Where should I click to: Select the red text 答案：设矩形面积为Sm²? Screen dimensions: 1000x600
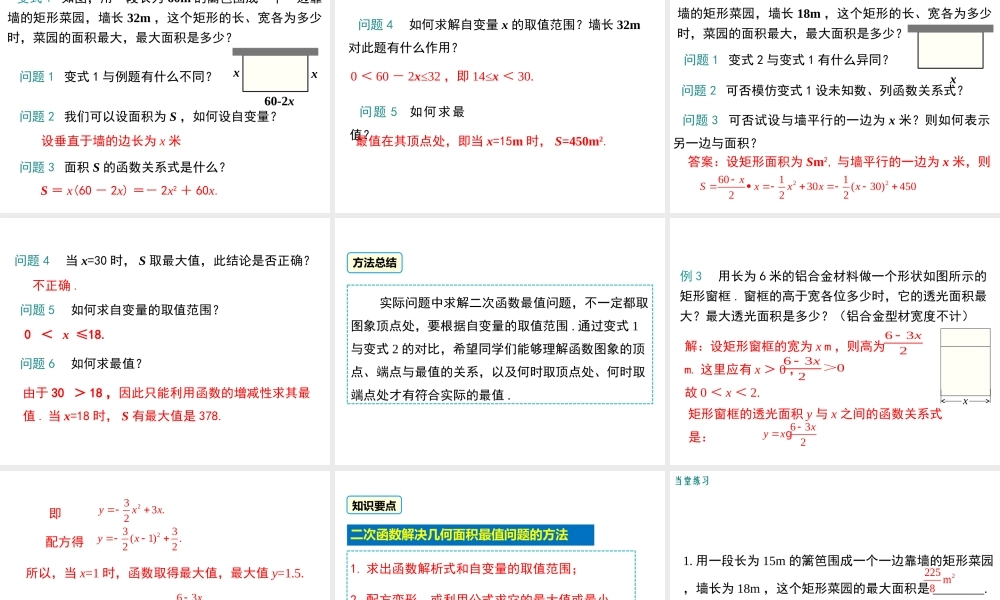pyautogui.click(x=839, y=162)
